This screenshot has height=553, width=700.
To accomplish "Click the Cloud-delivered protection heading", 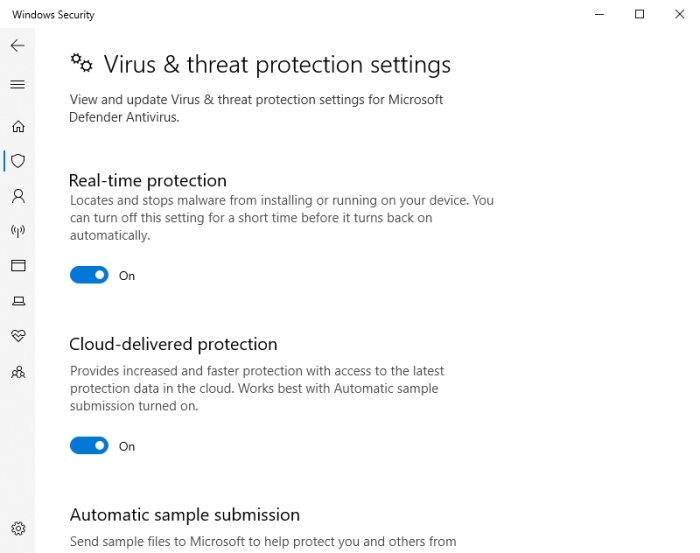I will pos(173,344).
